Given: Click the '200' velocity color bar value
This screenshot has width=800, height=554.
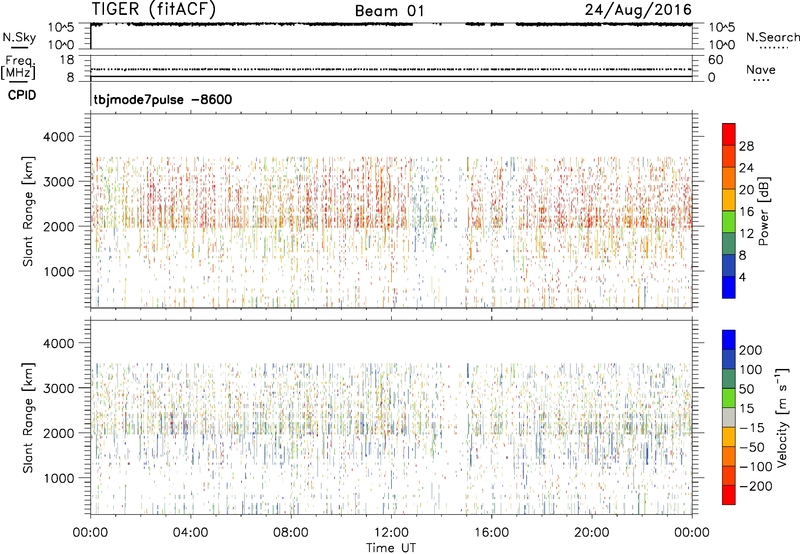Looking at the screenshot, I should tap(751, 350).
